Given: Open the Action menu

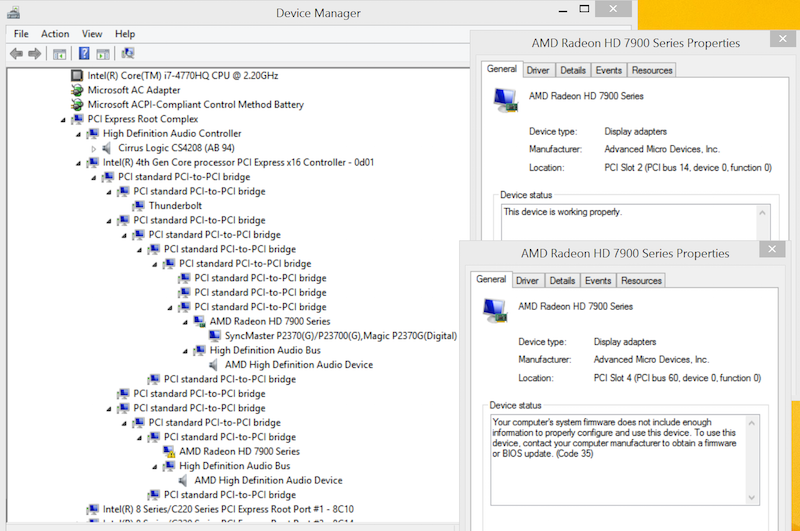Looking at the screenshot, I should 55,34.
